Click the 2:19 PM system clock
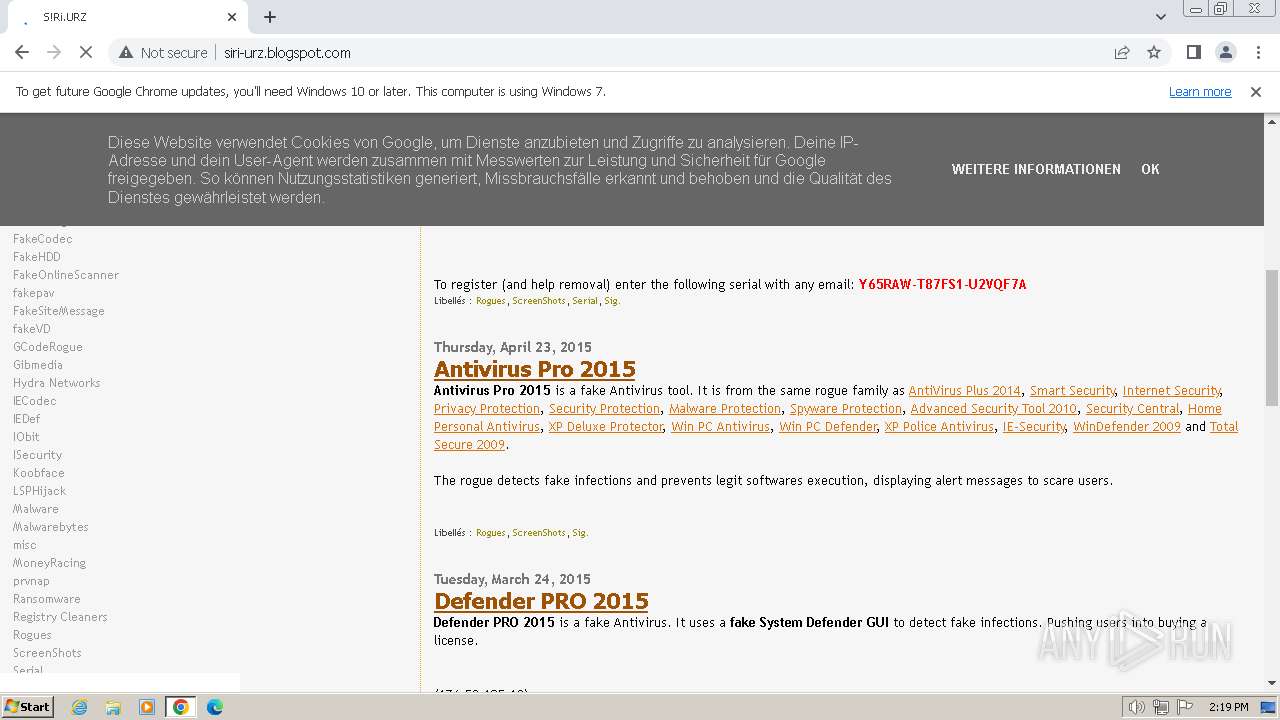Screen dimensions: 1280x720 (1228, 707)
